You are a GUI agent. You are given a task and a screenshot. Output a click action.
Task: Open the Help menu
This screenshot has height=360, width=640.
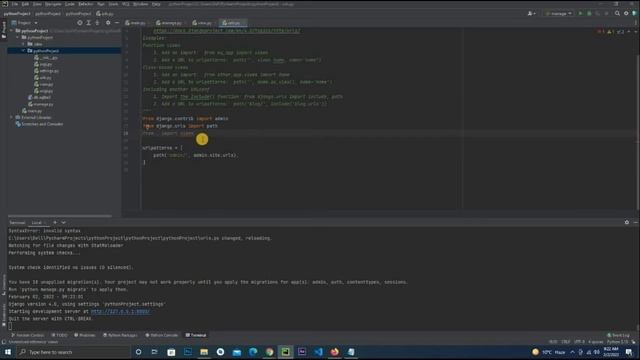(156, 4)
